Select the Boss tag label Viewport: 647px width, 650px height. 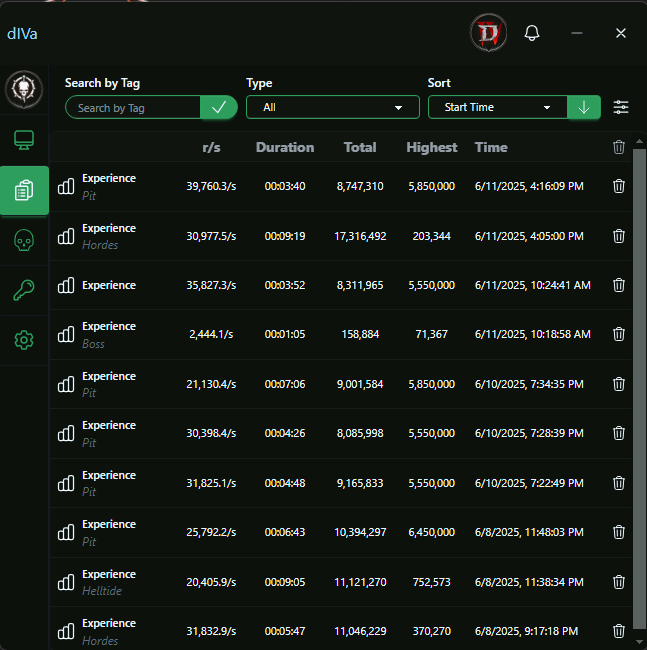[x=93, y=344]
